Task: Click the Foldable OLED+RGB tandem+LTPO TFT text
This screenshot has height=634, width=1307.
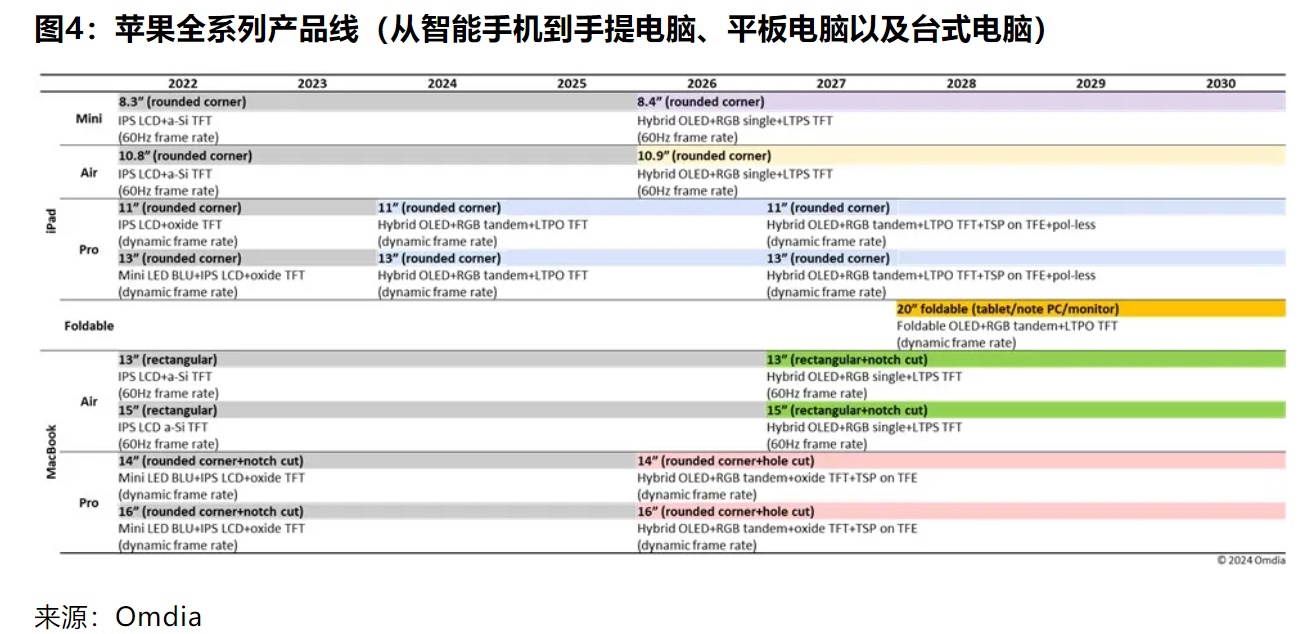Action: pos(1007,326)
